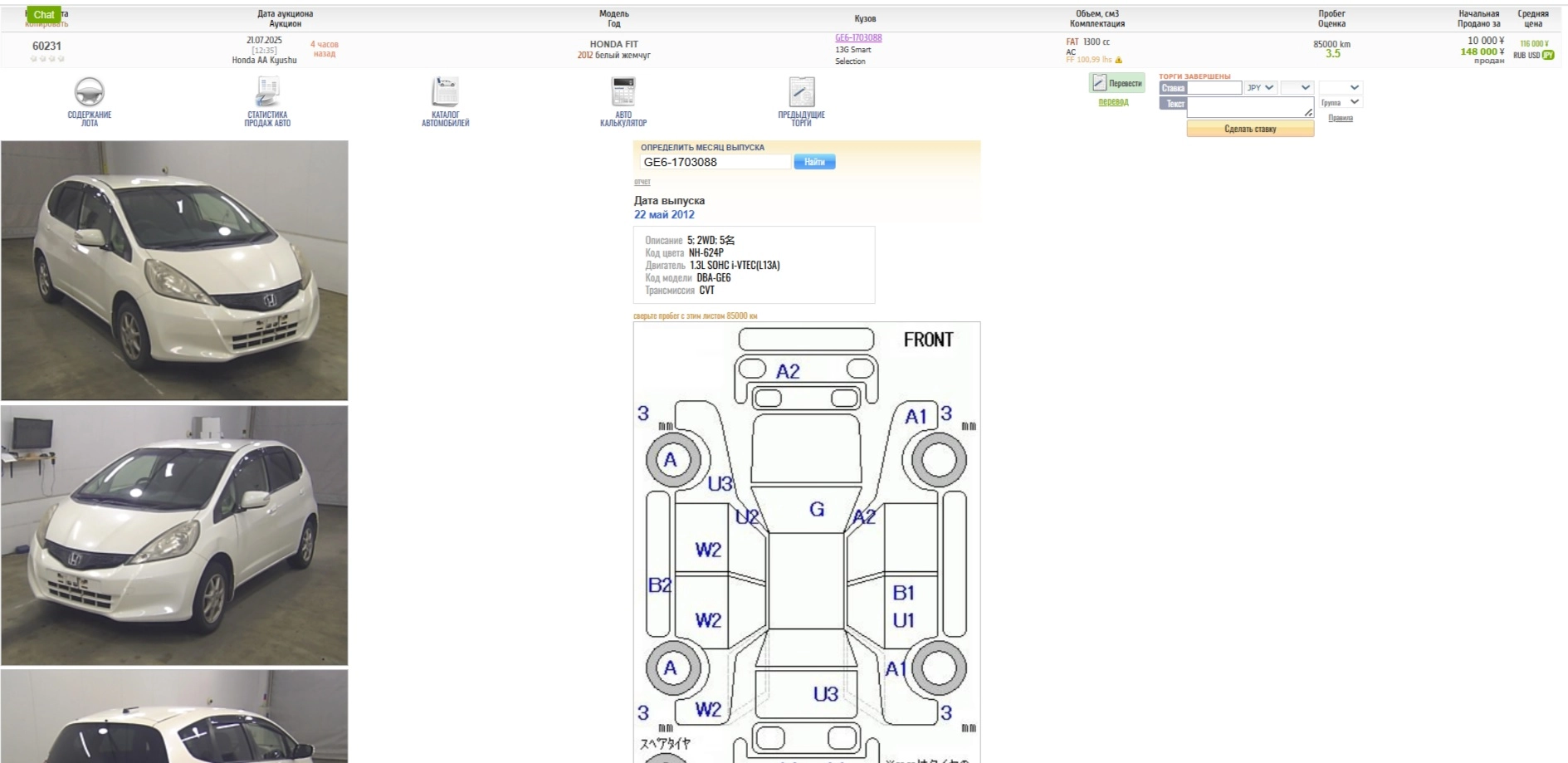Click the перевод link
Image resolution: width=1568 pixels, height=763 pixels.
click(1113, 102)
